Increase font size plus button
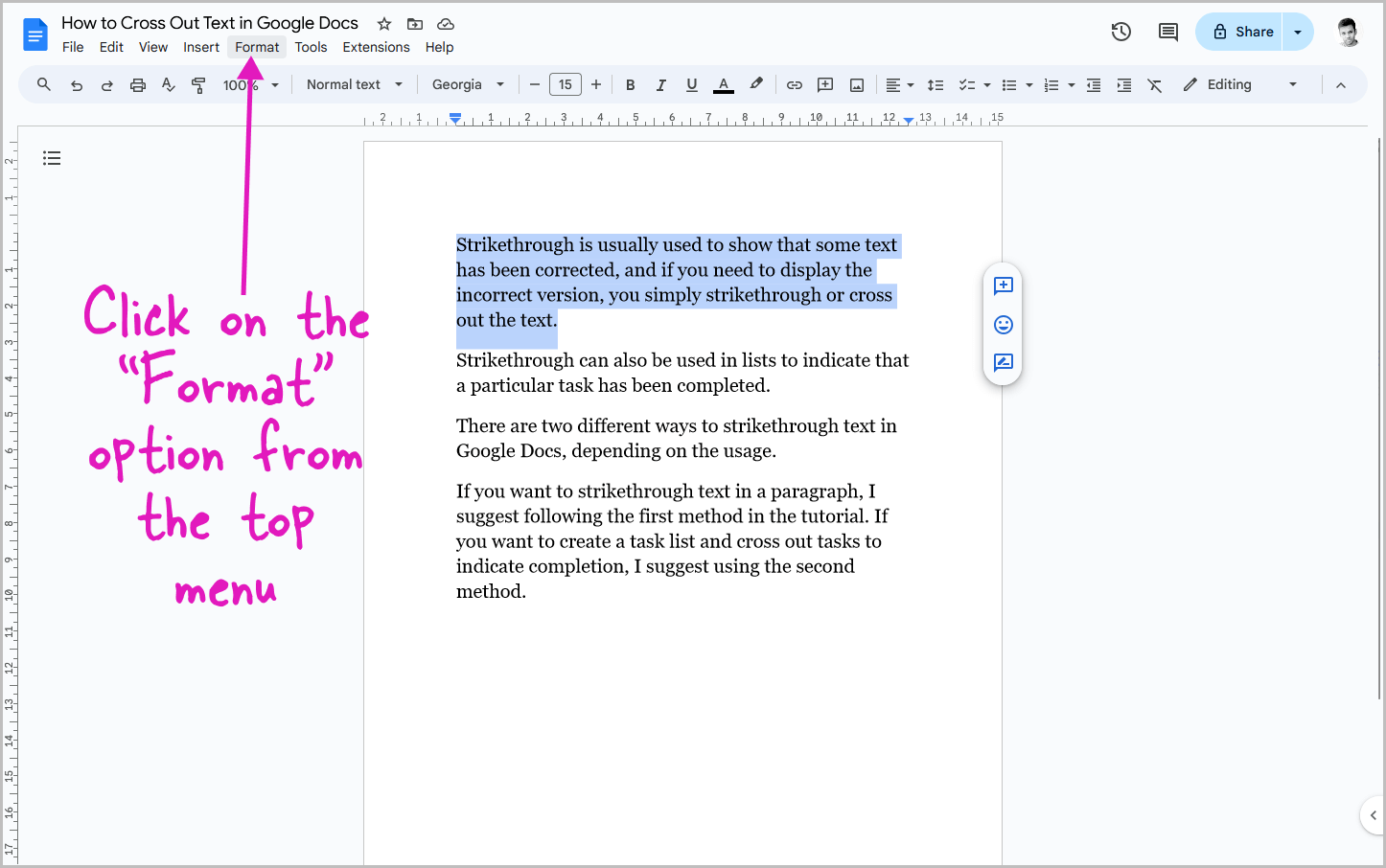Screen dimensions: 1386x868 pos(596,84)
